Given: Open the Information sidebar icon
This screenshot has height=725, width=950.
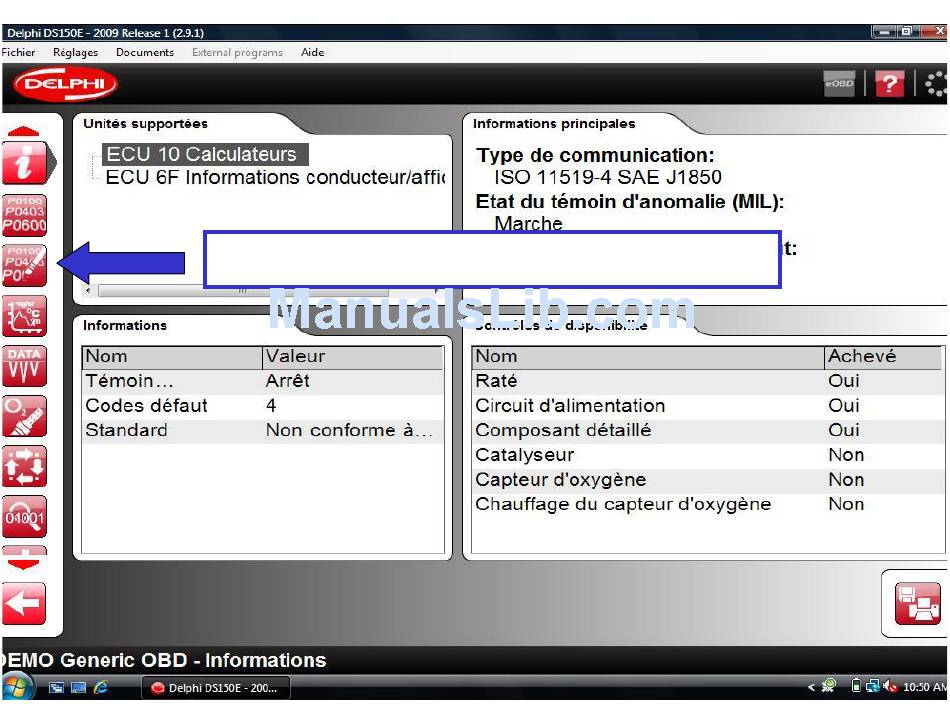Looking at the screenshot, I should click(x=24, y=163).
